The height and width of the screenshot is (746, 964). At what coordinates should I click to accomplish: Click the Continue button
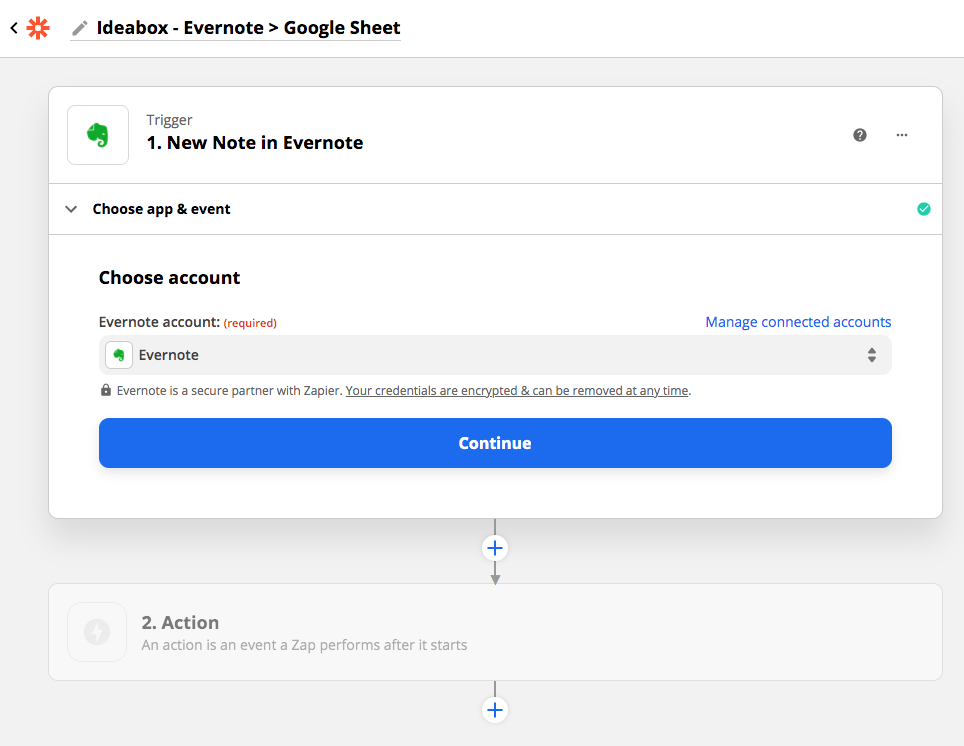click(x=495, y=443)
